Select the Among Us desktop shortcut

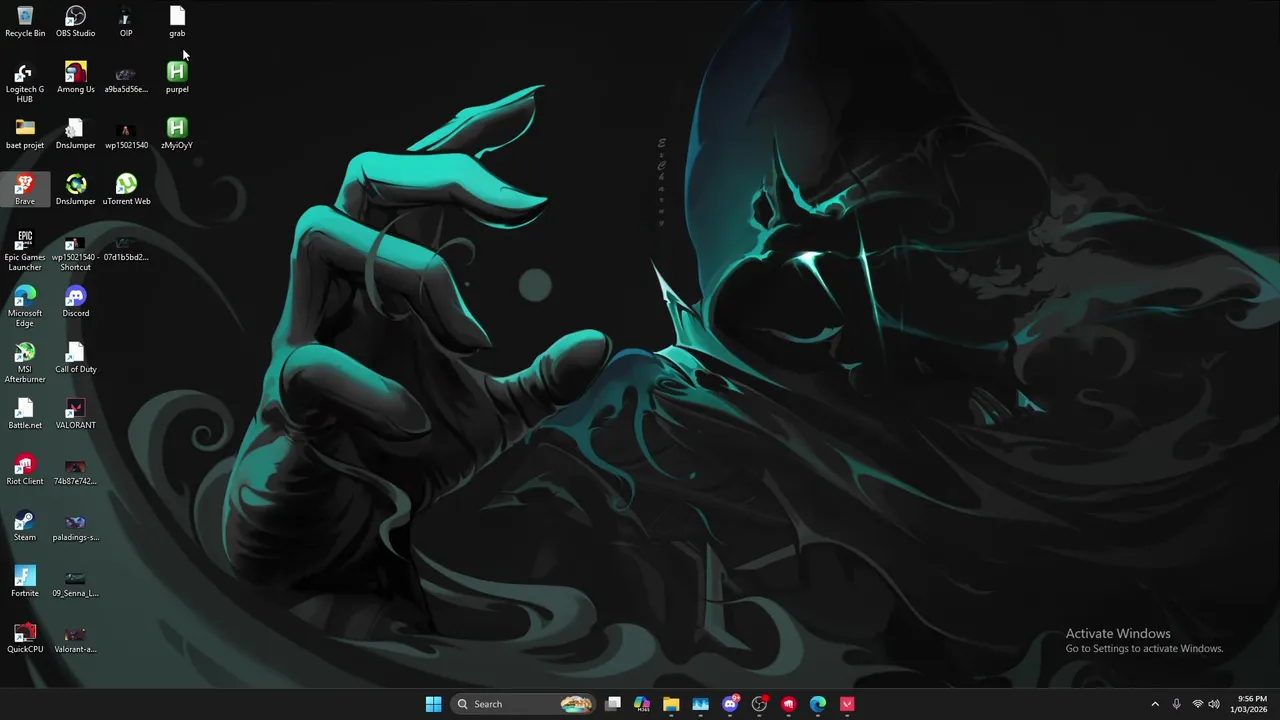click(x=76, y=78)
